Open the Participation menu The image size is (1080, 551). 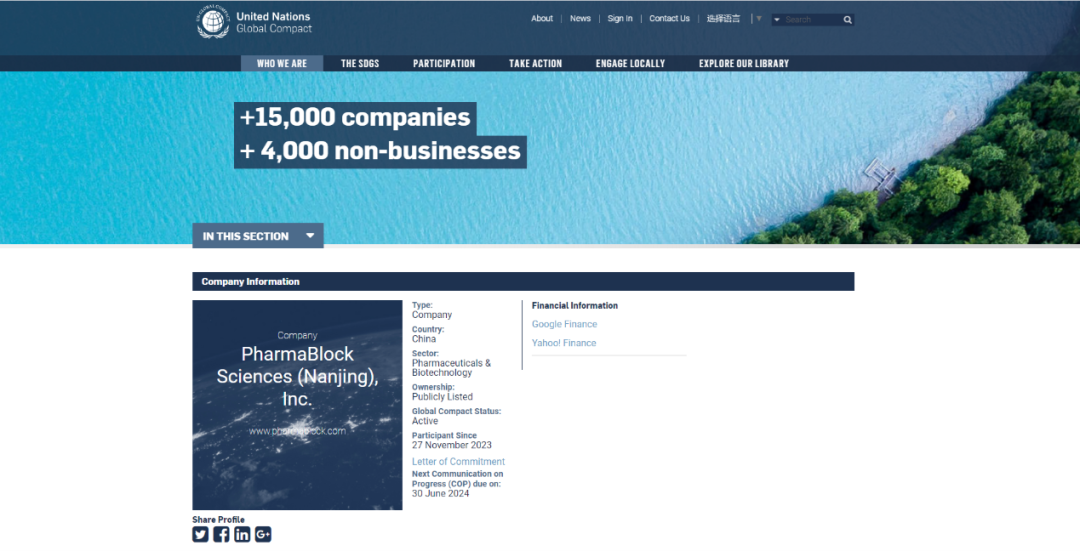(444, 63)
